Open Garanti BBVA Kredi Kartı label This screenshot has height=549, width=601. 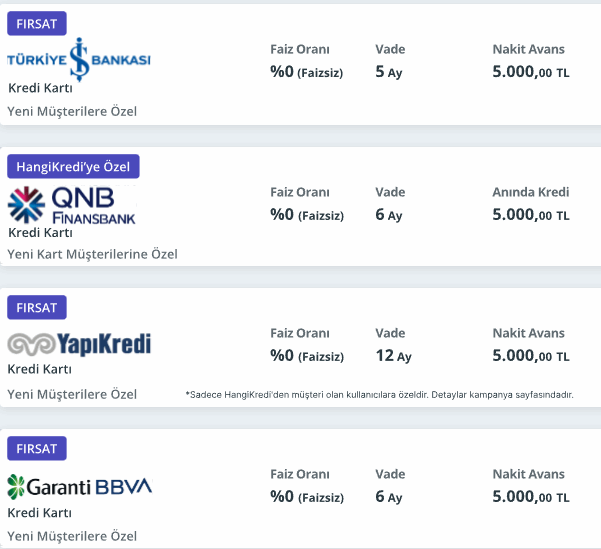[39, 513]
